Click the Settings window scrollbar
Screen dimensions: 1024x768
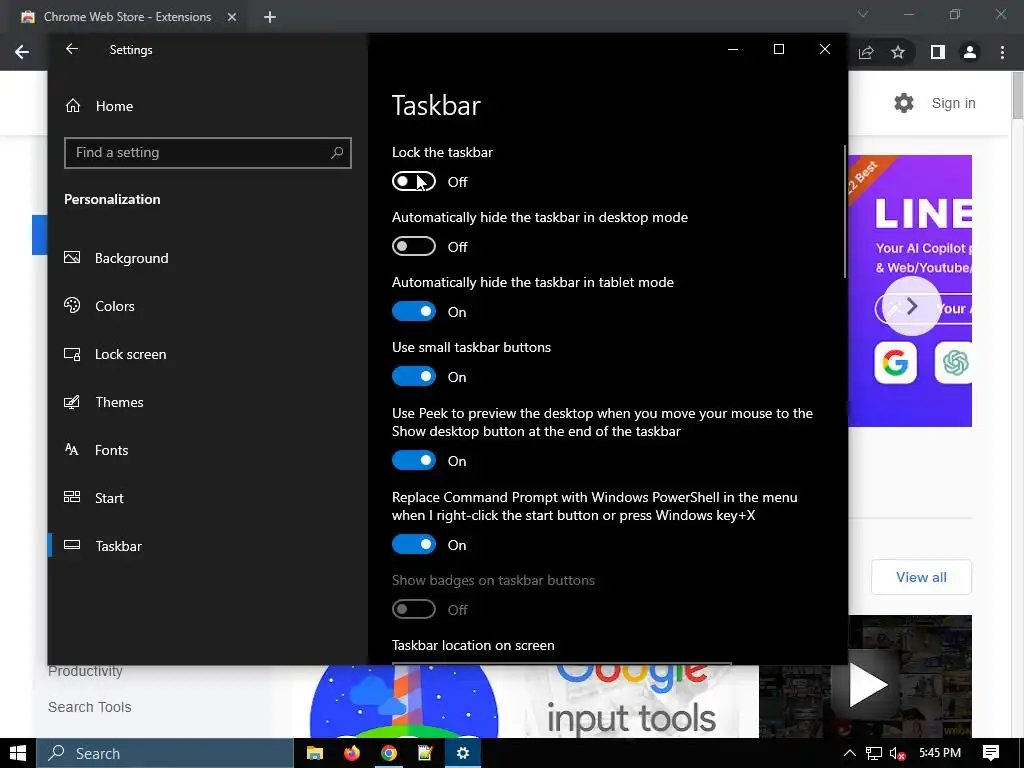845,211
